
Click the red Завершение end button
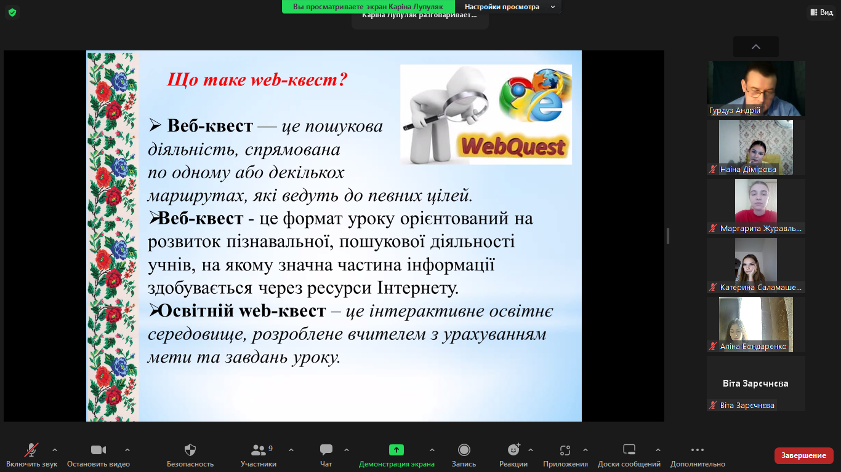click(x=803, y=455)
